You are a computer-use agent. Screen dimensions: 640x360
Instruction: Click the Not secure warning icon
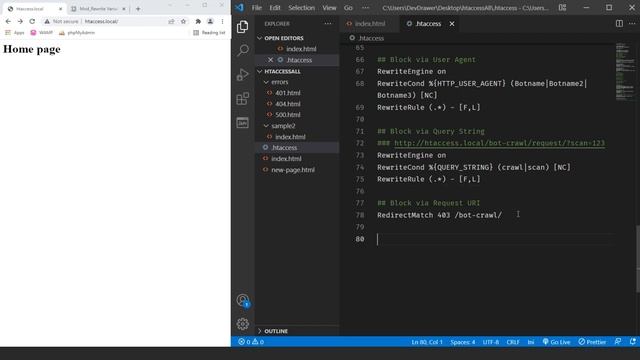point(47,21)
